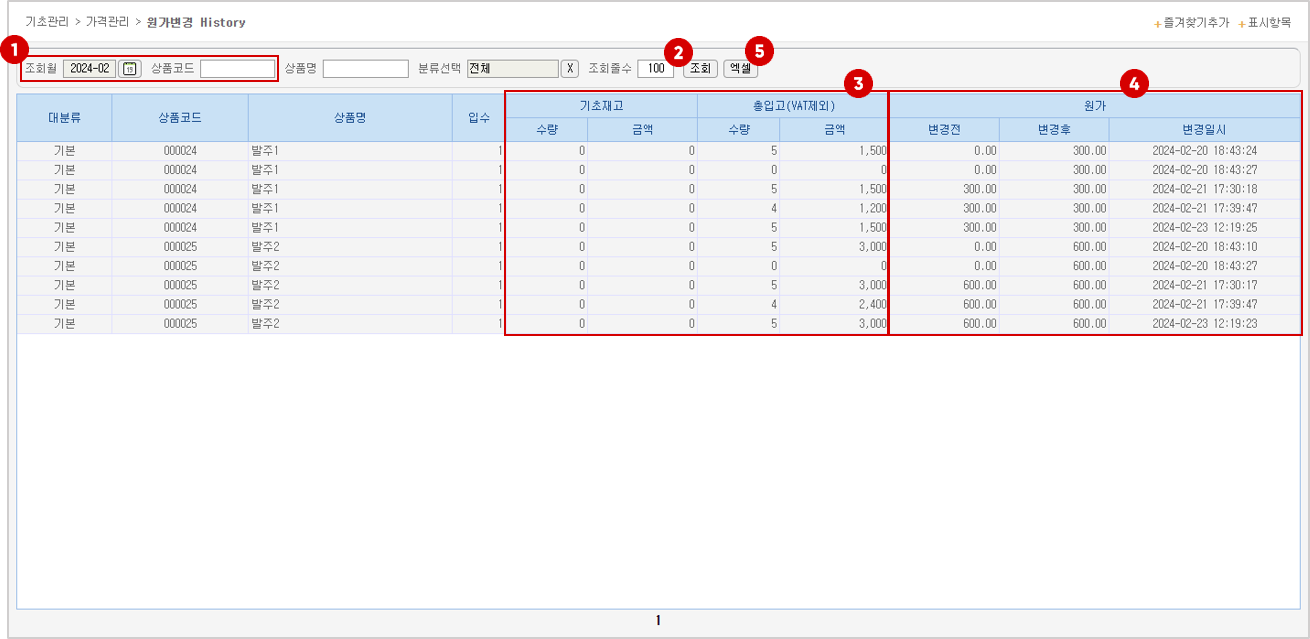Export the list with the 엑셀 button
1310x639 pixels.
pyautogui.click(x=740, y=68)
